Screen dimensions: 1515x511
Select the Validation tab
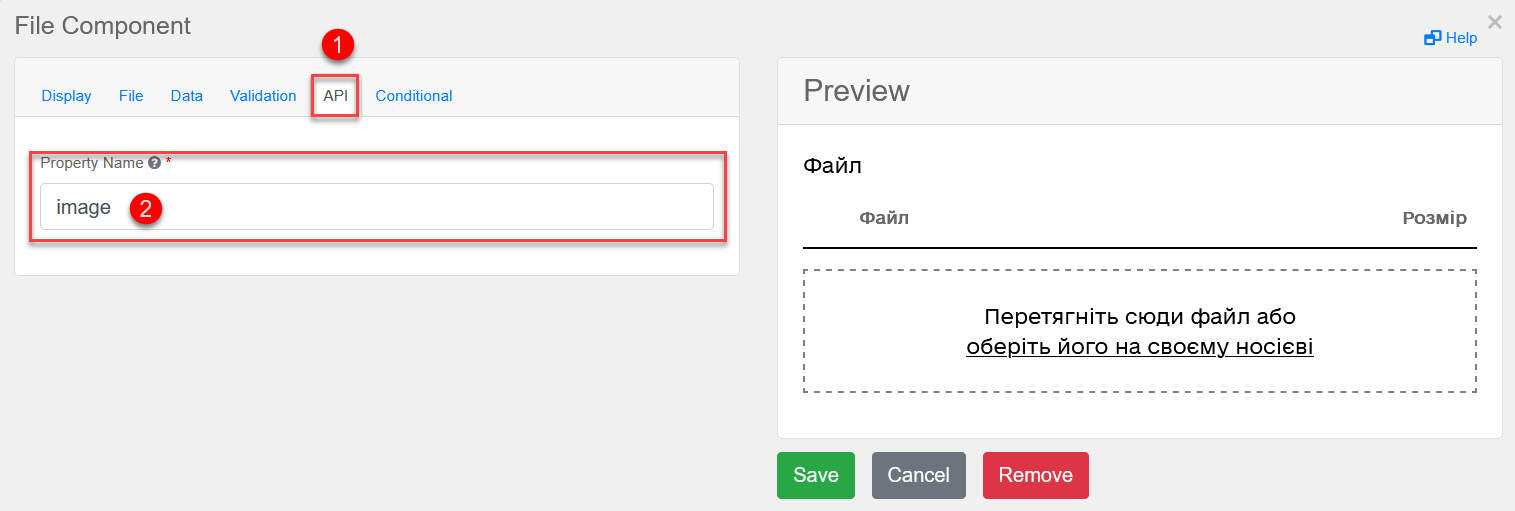(x=263, y=96)
